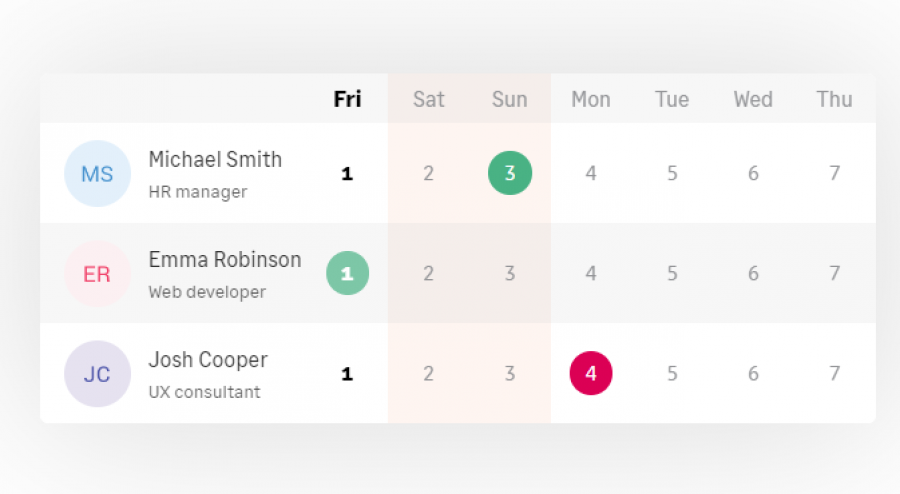Click Michael Smith's MS avatar

98,173
